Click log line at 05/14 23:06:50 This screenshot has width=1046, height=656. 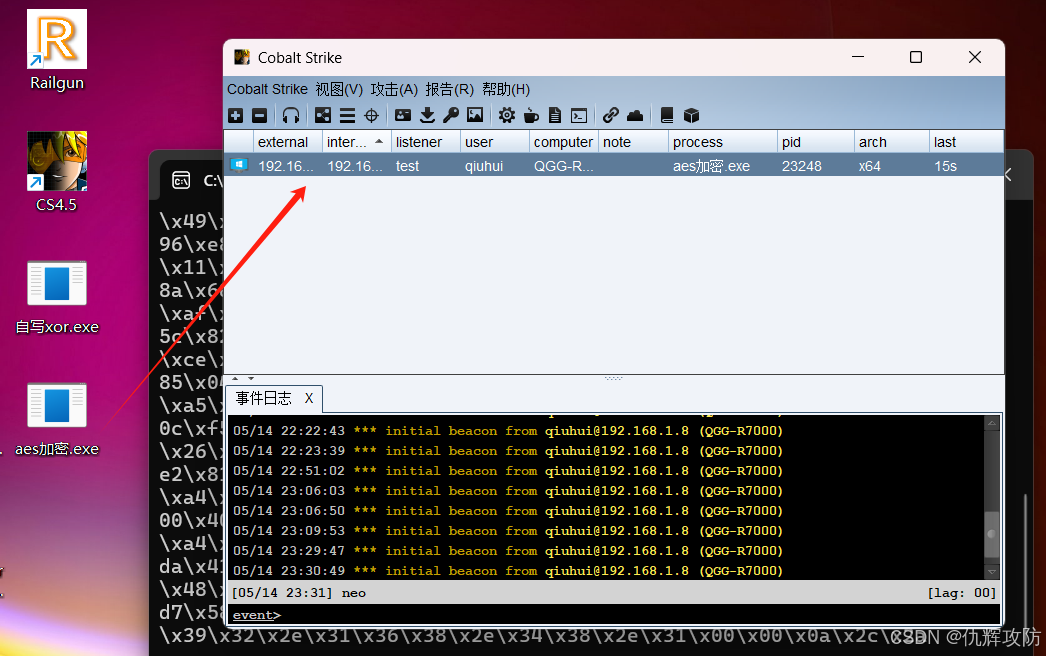pyautogui.click(x=508, y=511)
